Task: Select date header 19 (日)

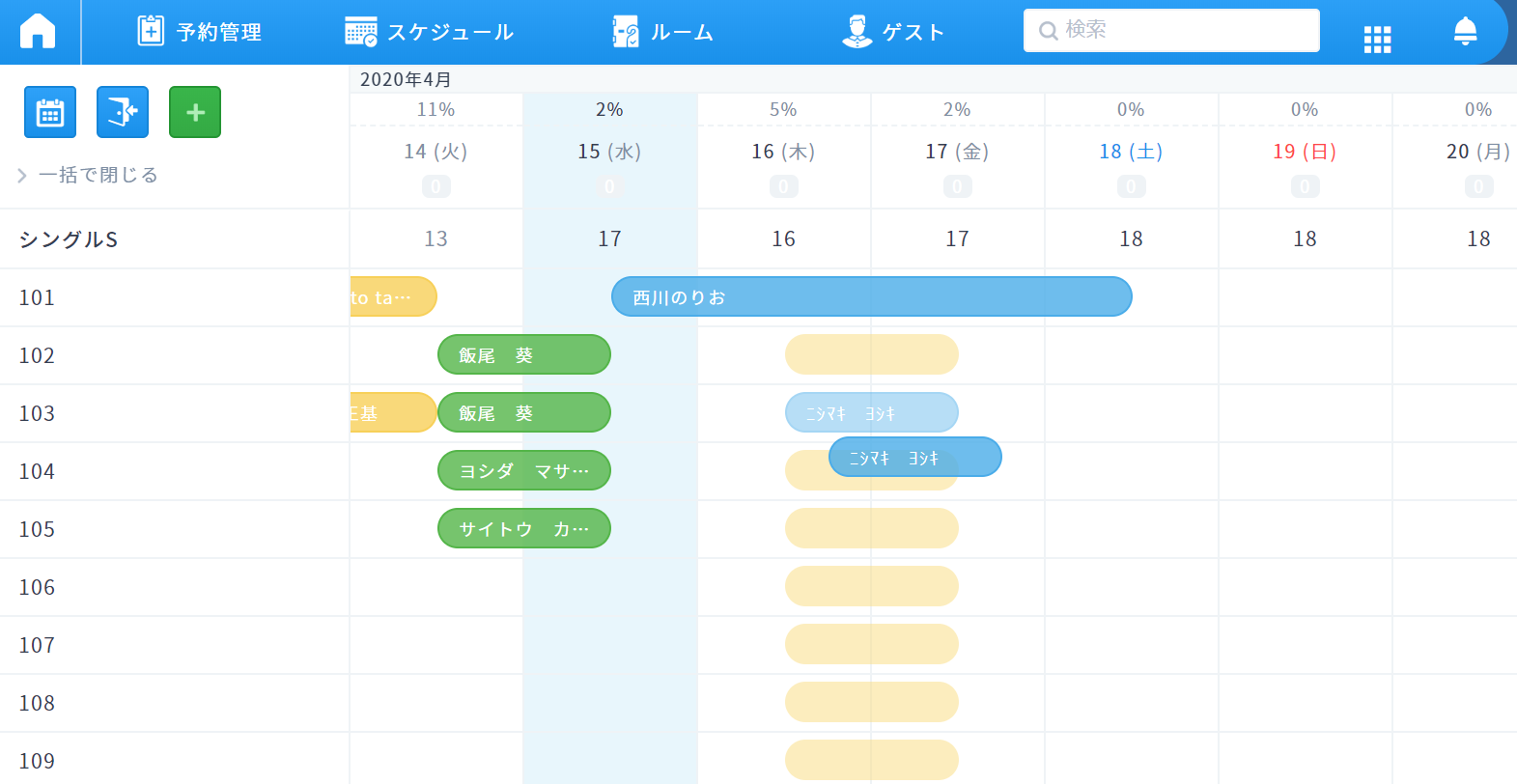Action: click(1305, 152)
